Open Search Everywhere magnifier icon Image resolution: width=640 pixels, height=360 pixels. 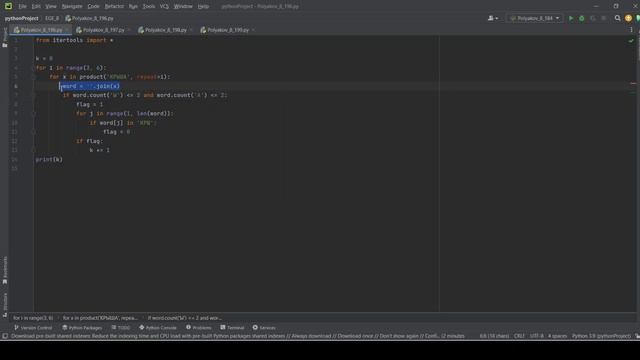click(618, 18)
